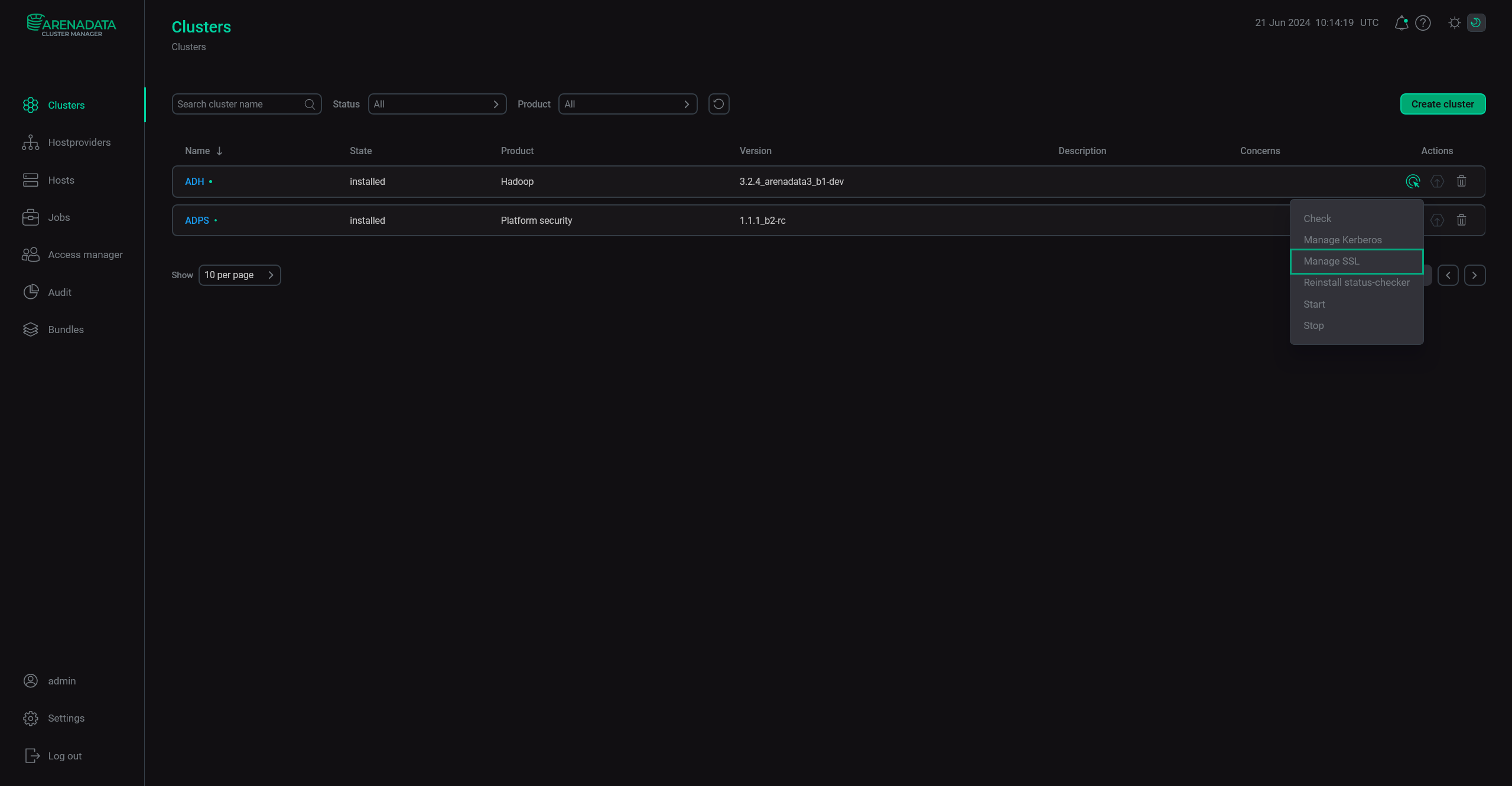The height and width of the screenshot is (786, 1512).
Task: Select Stop from the actions menu
Action: (x=1357, y=325)
